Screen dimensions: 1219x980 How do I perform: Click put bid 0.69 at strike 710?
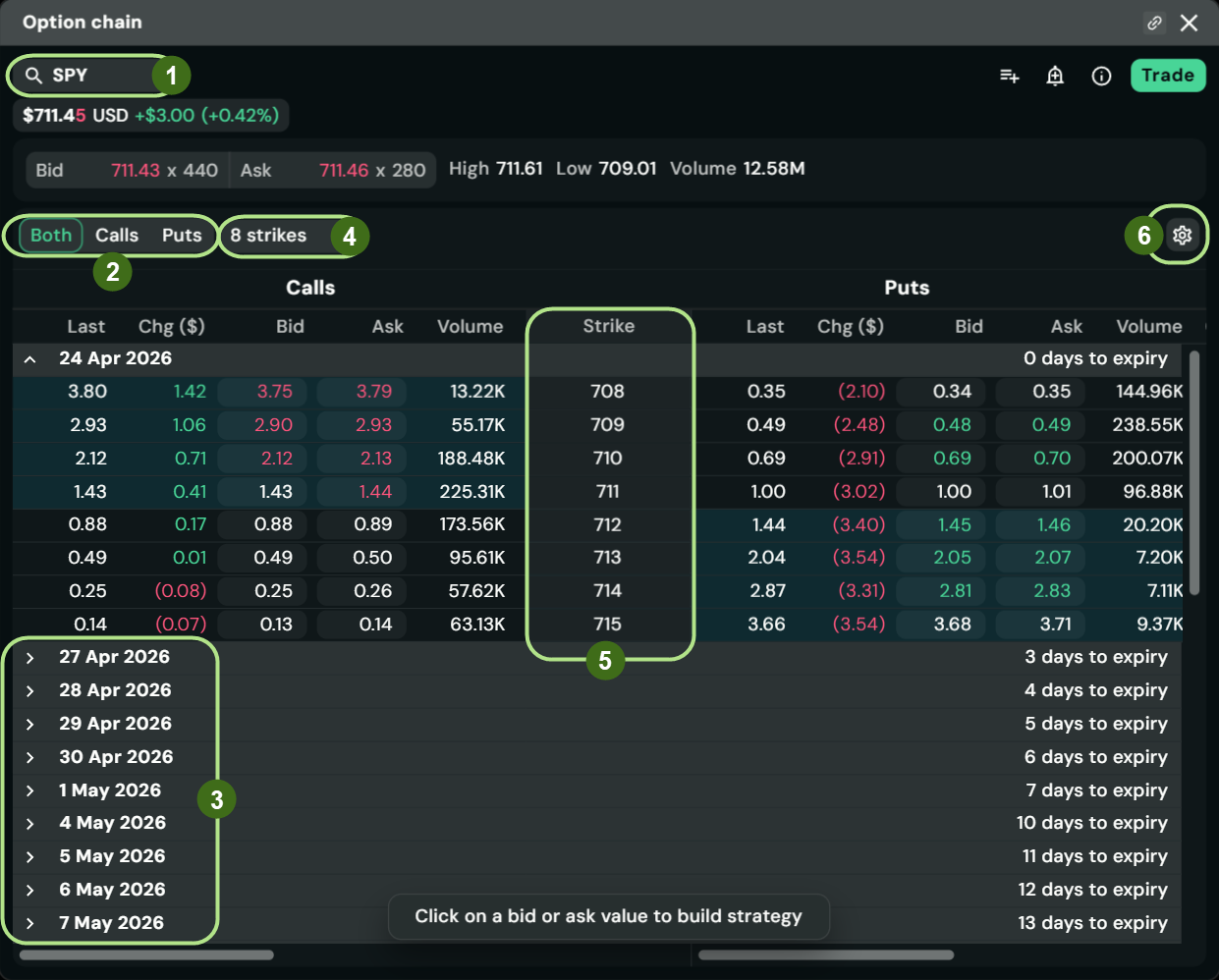click(x=941, y=459)
